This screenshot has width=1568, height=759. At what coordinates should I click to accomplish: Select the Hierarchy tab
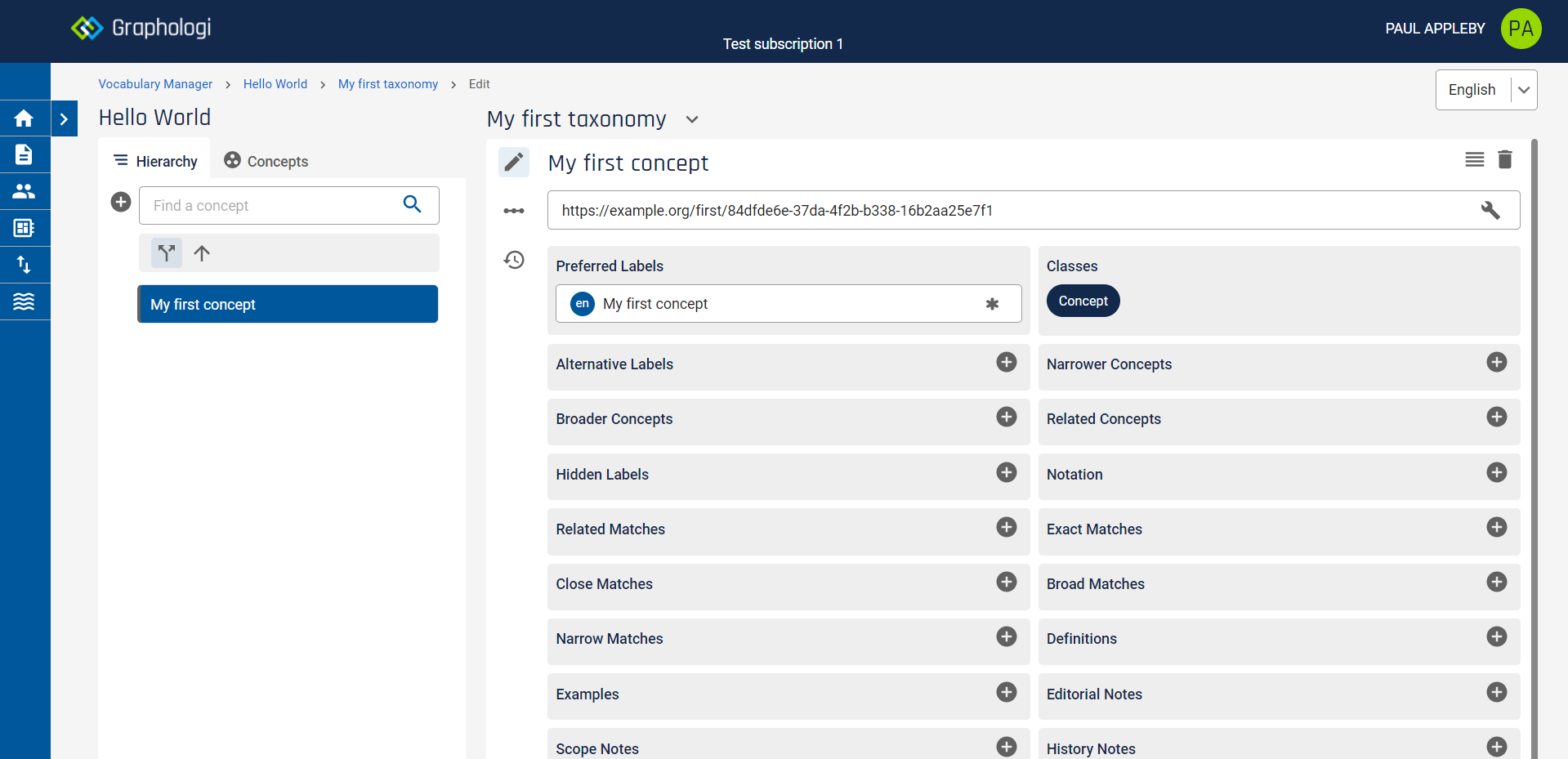coord(155,161)
